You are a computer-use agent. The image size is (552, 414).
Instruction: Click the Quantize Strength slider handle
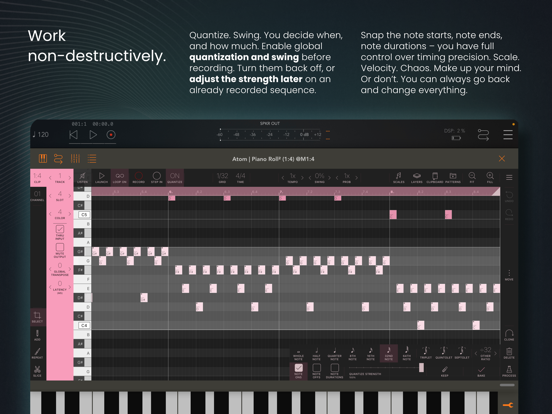(421, 368)
